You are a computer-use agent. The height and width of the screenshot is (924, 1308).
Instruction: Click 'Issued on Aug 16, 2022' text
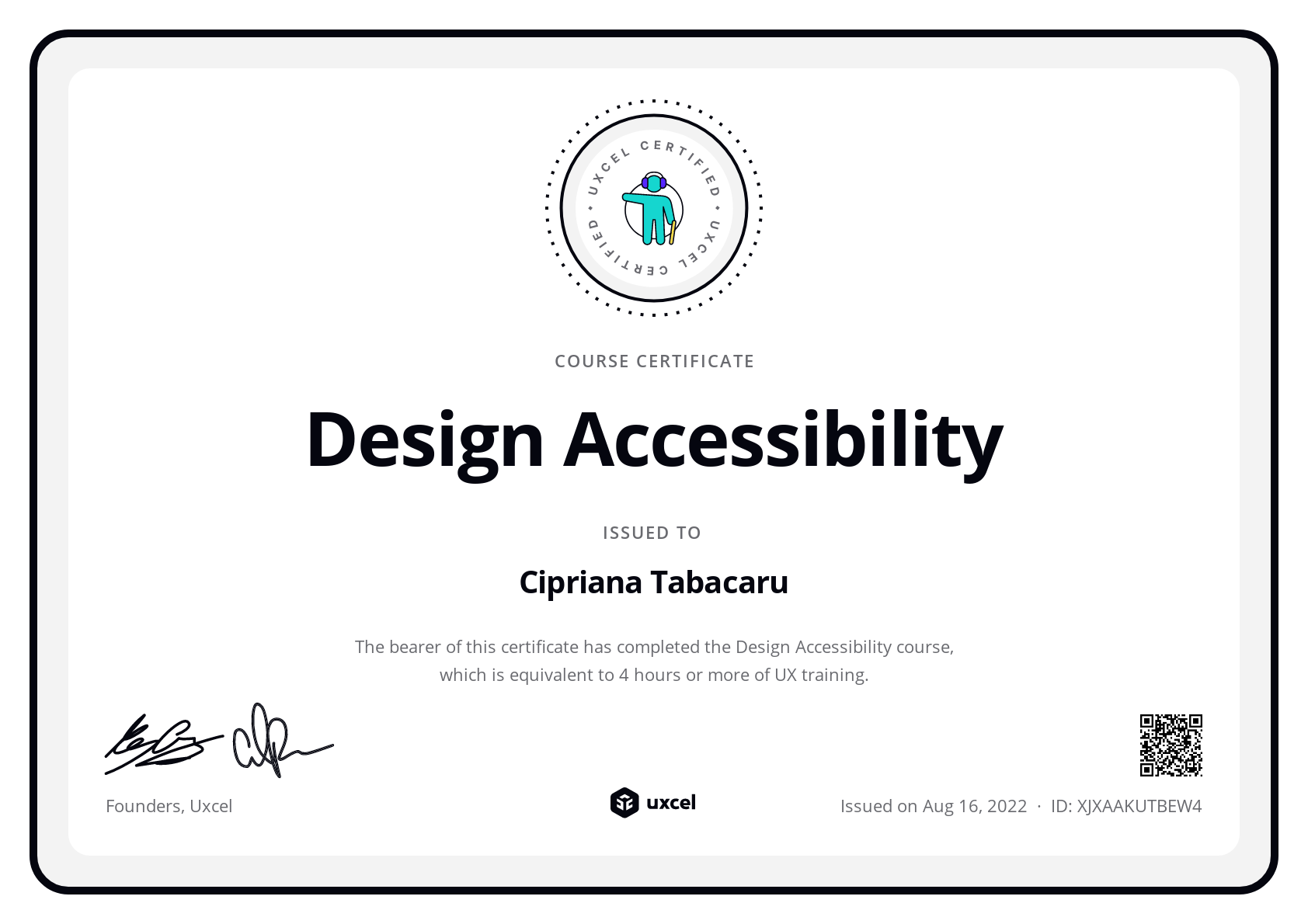(934, 806)
